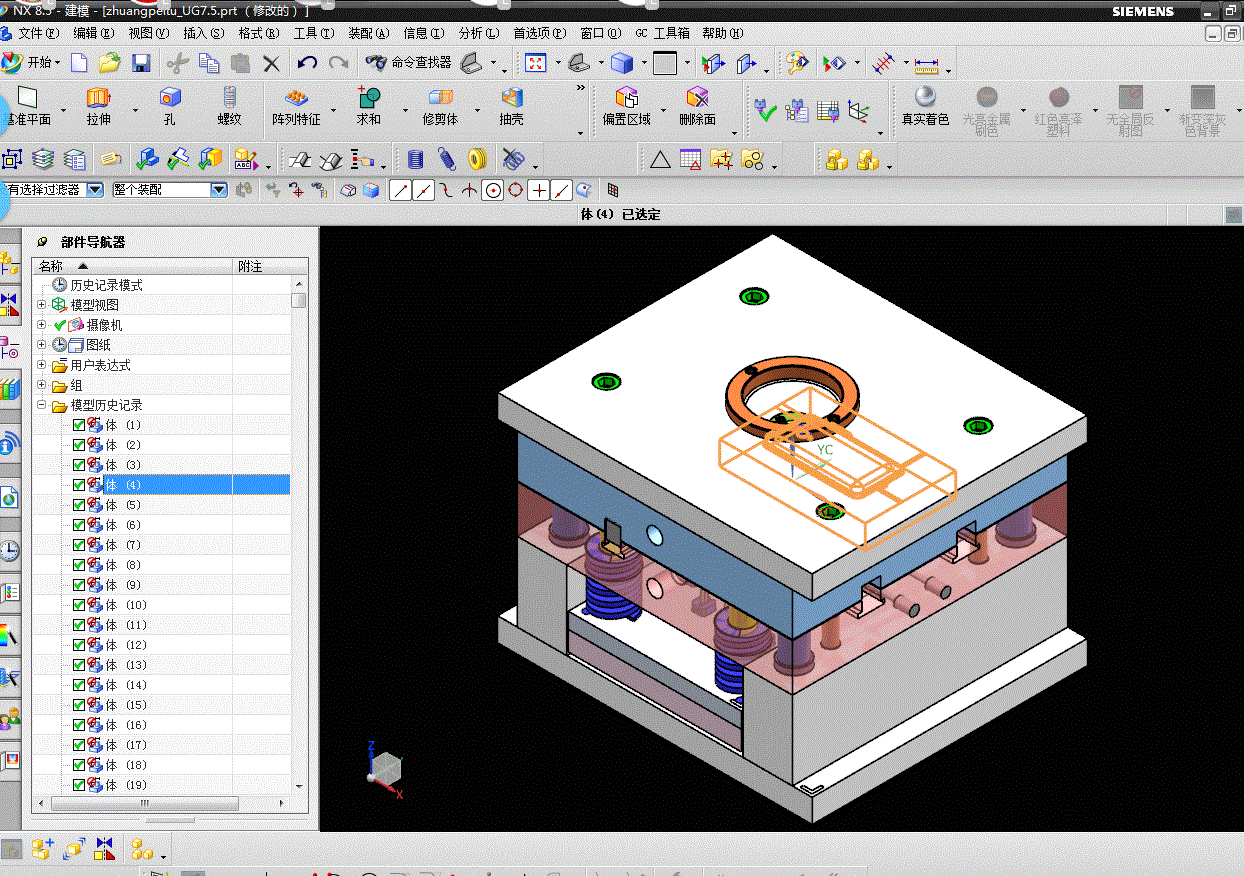The image size is (1244, 876).
Task: Expand the 用户表达式 tree node
Action: click(x=42, y=365)
